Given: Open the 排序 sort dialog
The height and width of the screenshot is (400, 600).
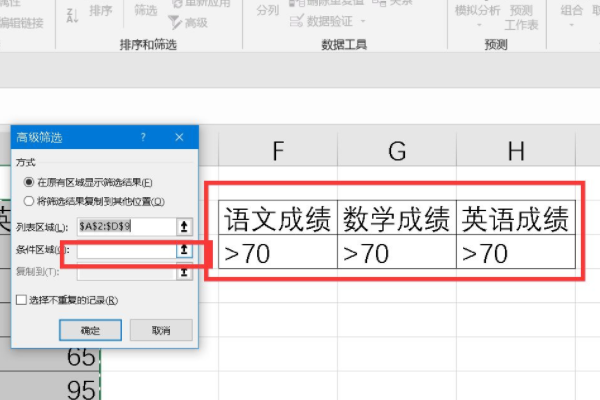Looking at the screenshot, I should pyautogui.click(x=101, y=10).
